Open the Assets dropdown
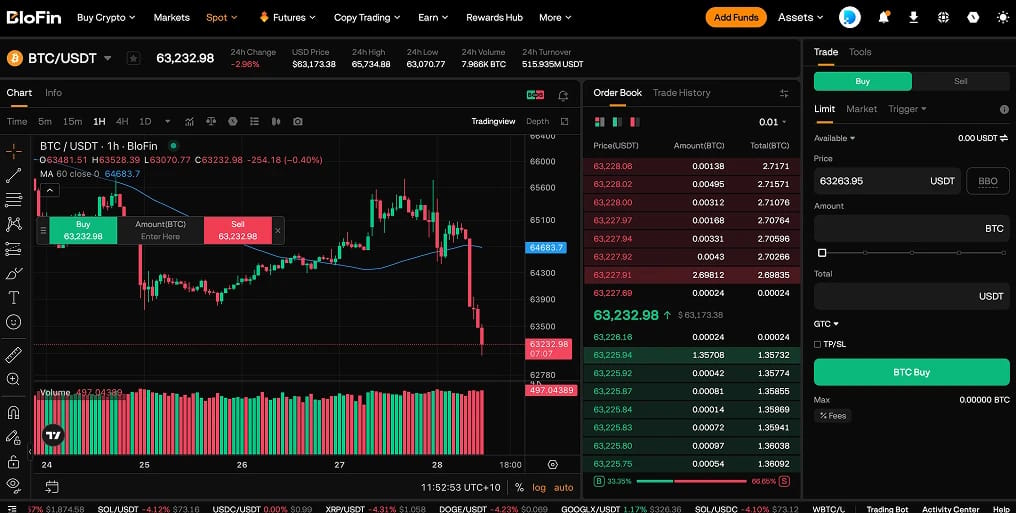The width and height of the screenshot is (1016, 513). (x=801, y=17)
